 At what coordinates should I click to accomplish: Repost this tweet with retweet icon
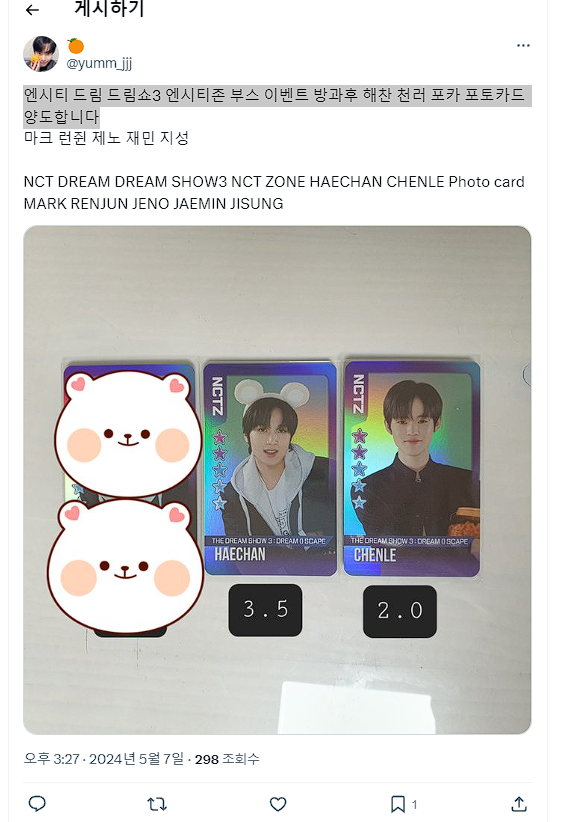(x=157, y=804)
